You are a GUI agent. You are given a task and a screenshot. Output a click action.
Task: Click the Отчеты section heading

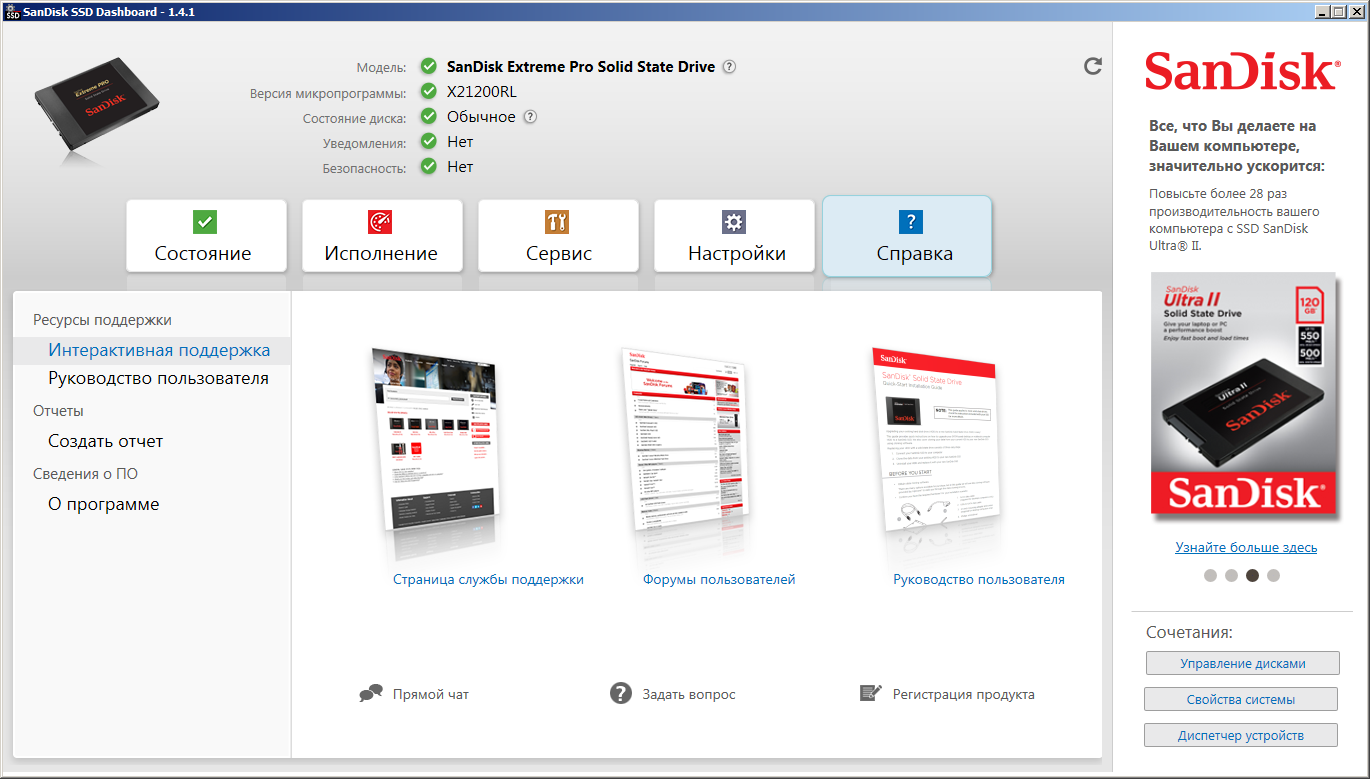(x=58, y=411)
